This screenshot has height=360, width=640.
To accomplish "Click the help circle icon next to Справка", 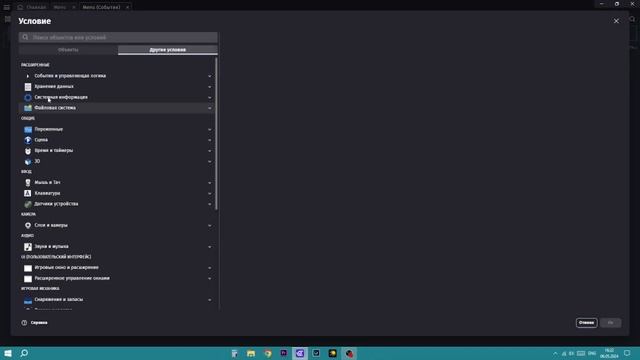I will click(x=24, y=322).
